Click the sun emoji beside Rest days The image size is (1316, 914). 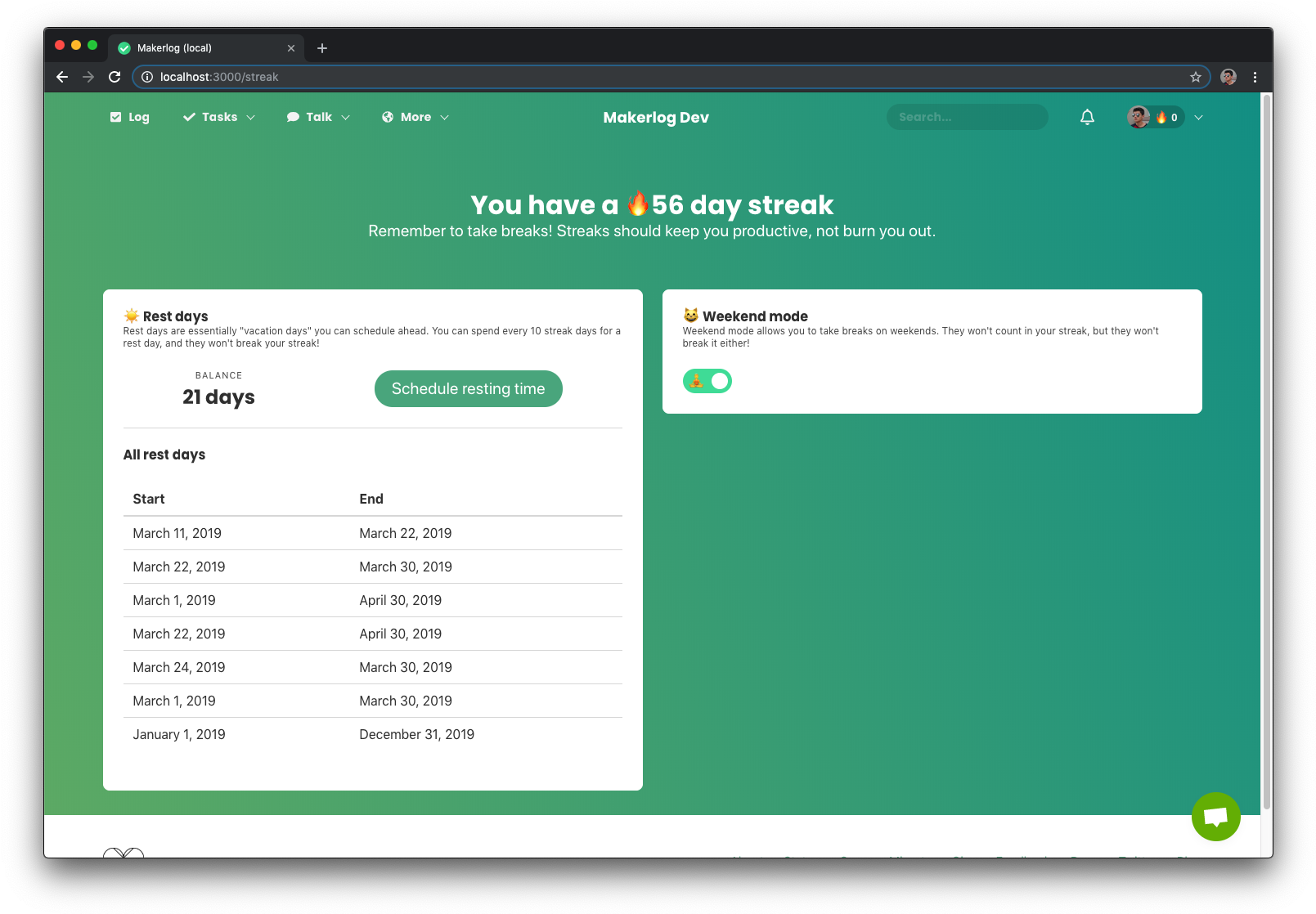pyautogui.click(x=132, y=316)
